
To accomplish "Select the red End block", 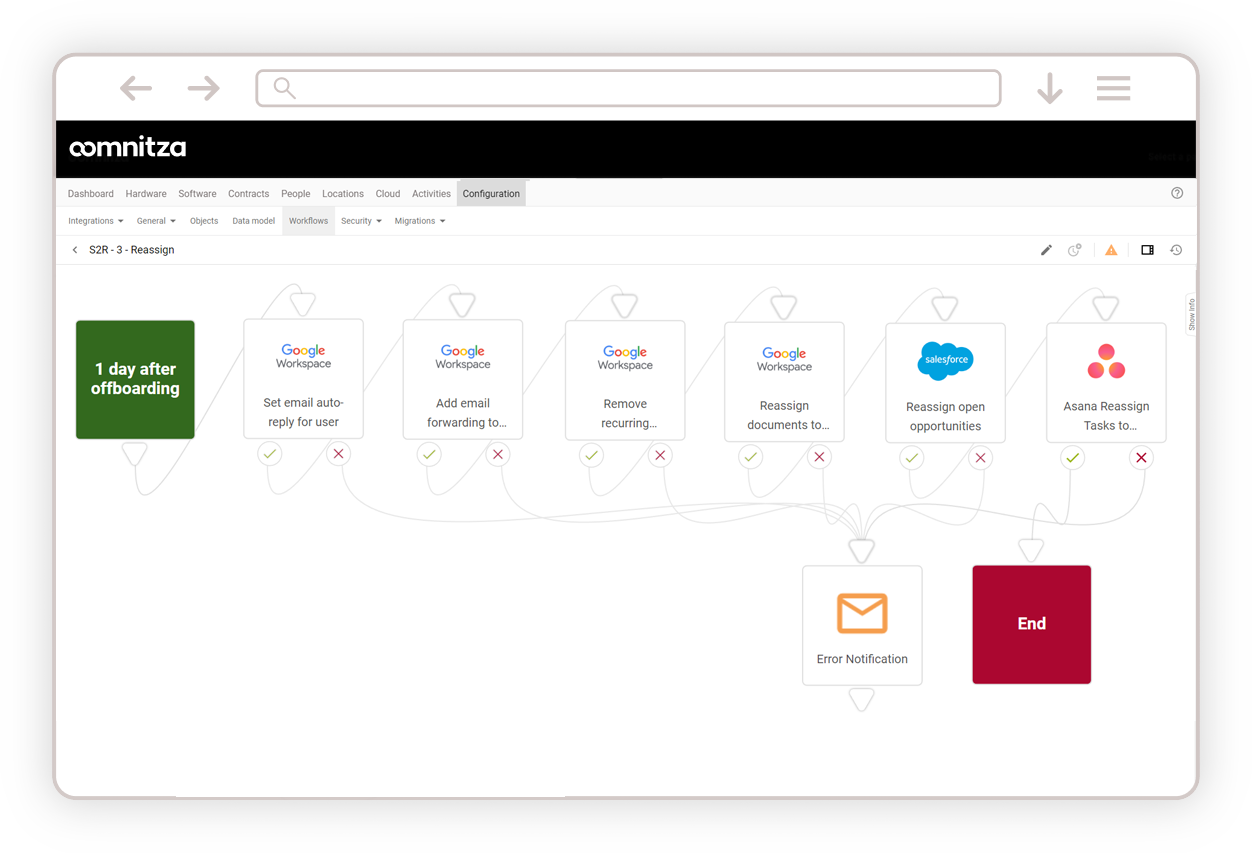I will click(x=1031, y=625).
